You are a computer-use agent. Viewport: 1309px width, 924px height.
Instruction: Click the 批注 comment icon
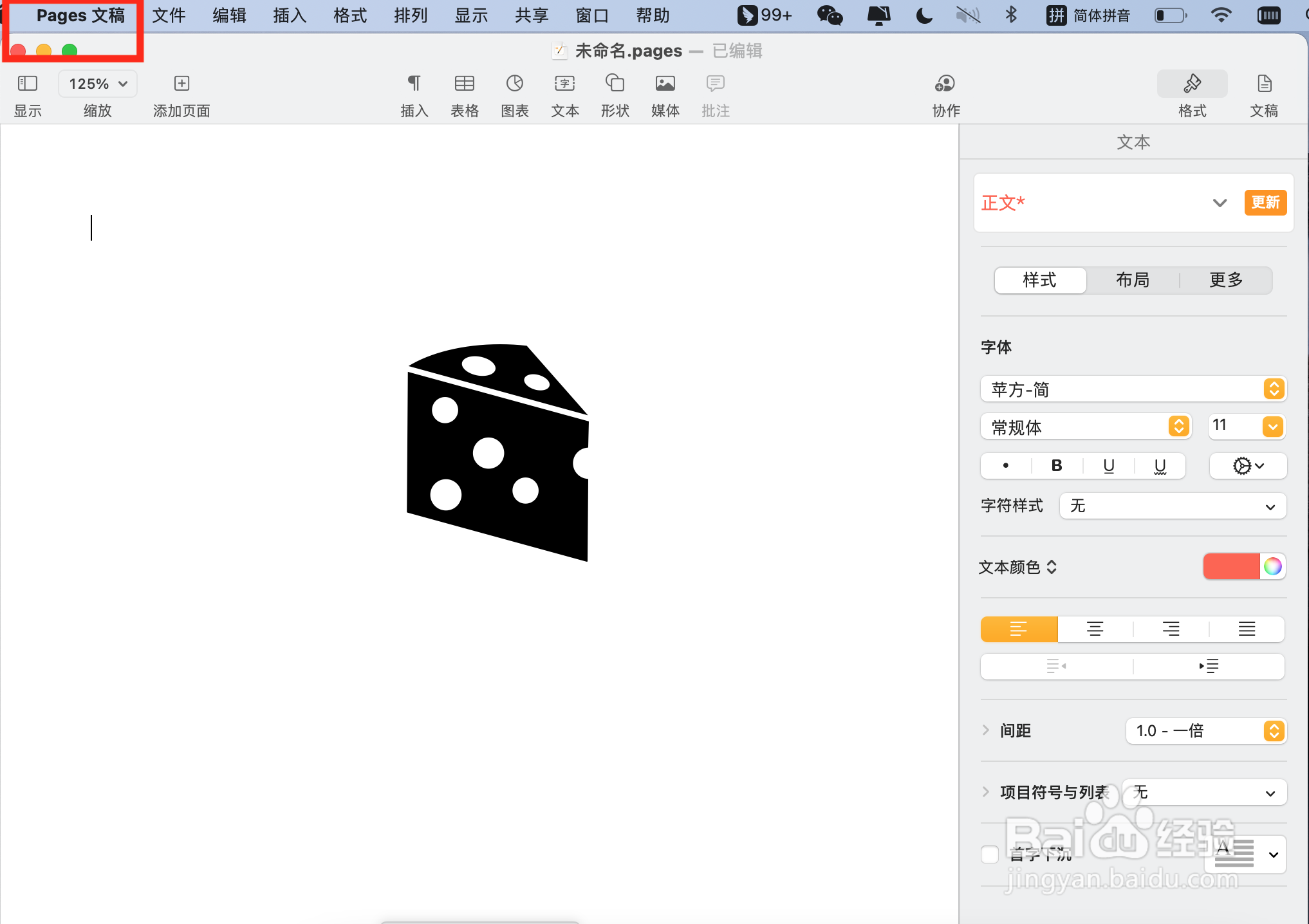click(715, 84)
